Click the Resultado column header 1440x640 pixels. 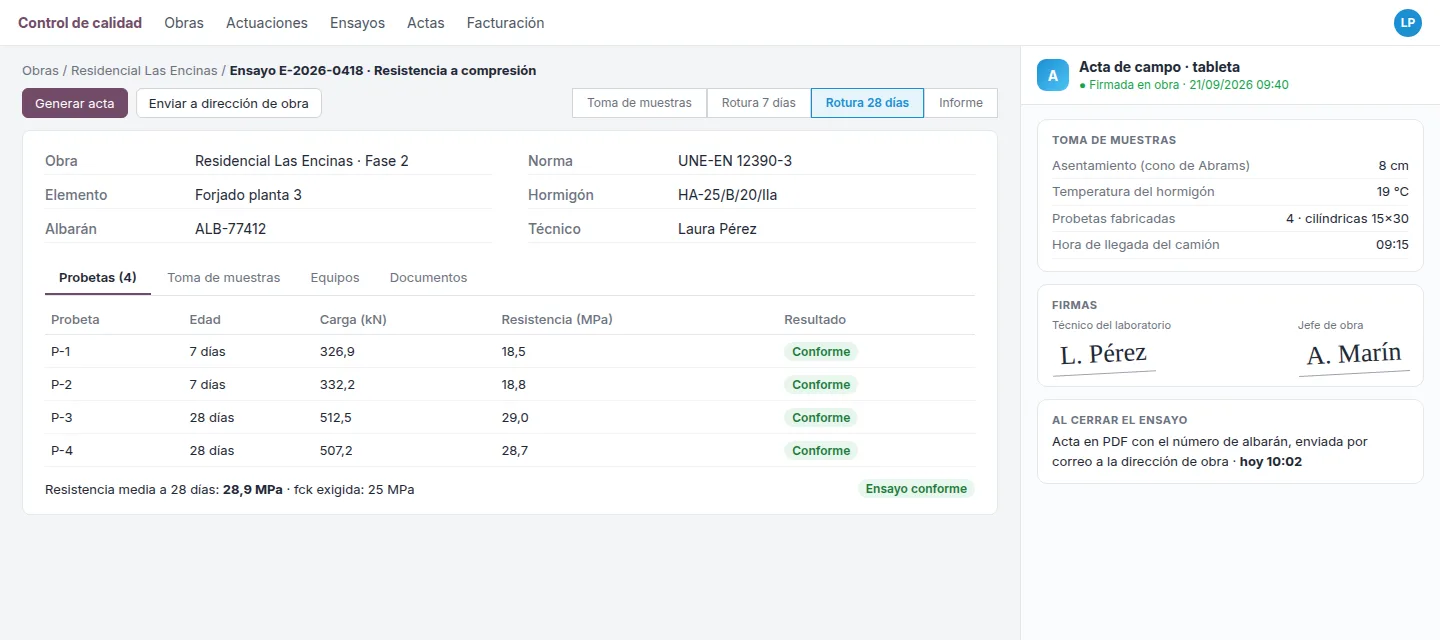pyautogui.click(x=815, y=320)
